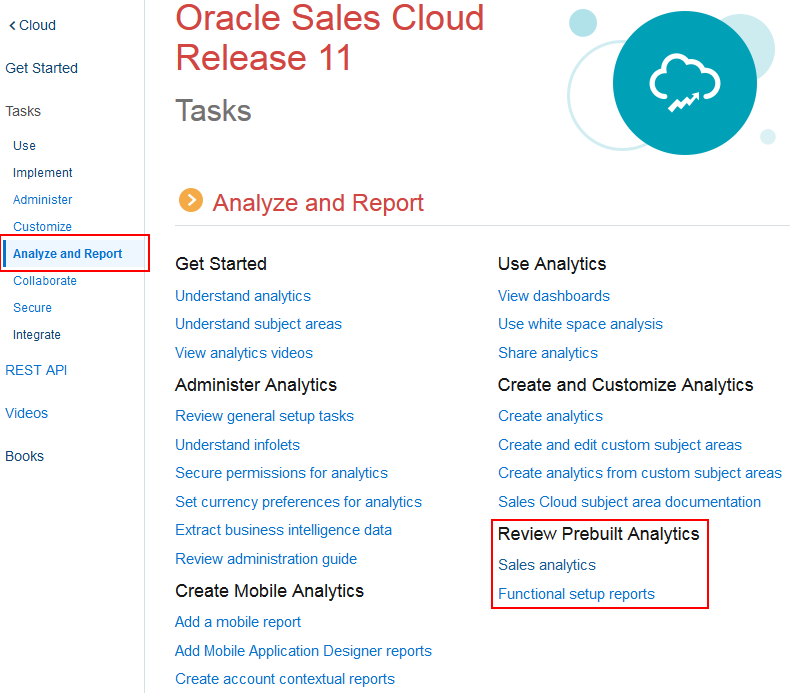This screenshot has width=790, height=693.
Task: Open the Understand analytics link
Action: [243, 296]
